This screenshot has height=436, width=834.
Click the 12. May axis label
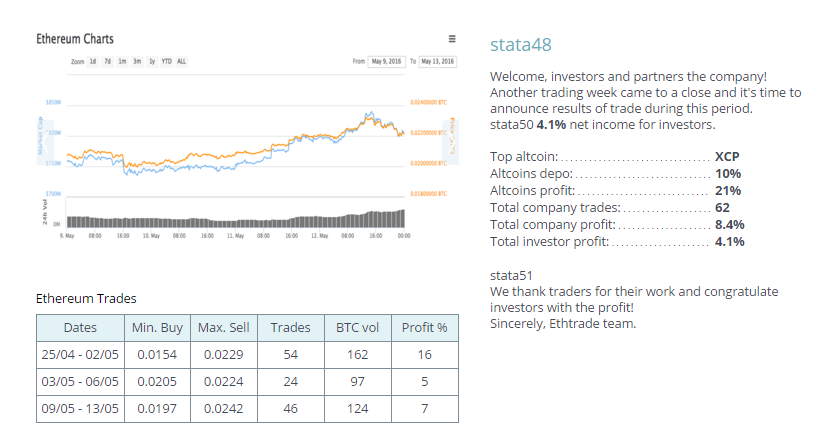[319, 236]
